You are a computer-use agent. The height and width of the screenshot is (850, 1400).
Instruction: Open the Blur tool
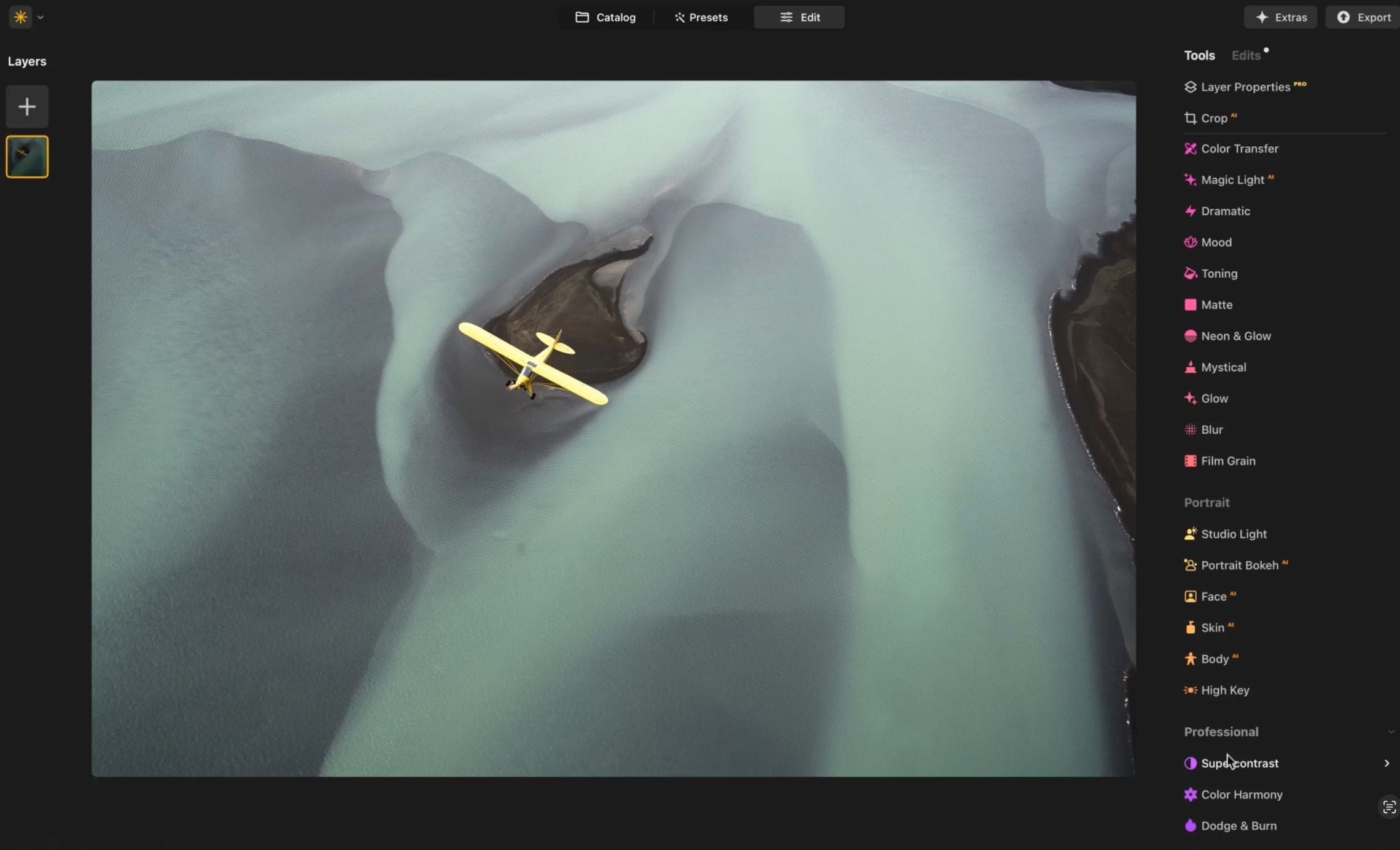point(1204,430)
